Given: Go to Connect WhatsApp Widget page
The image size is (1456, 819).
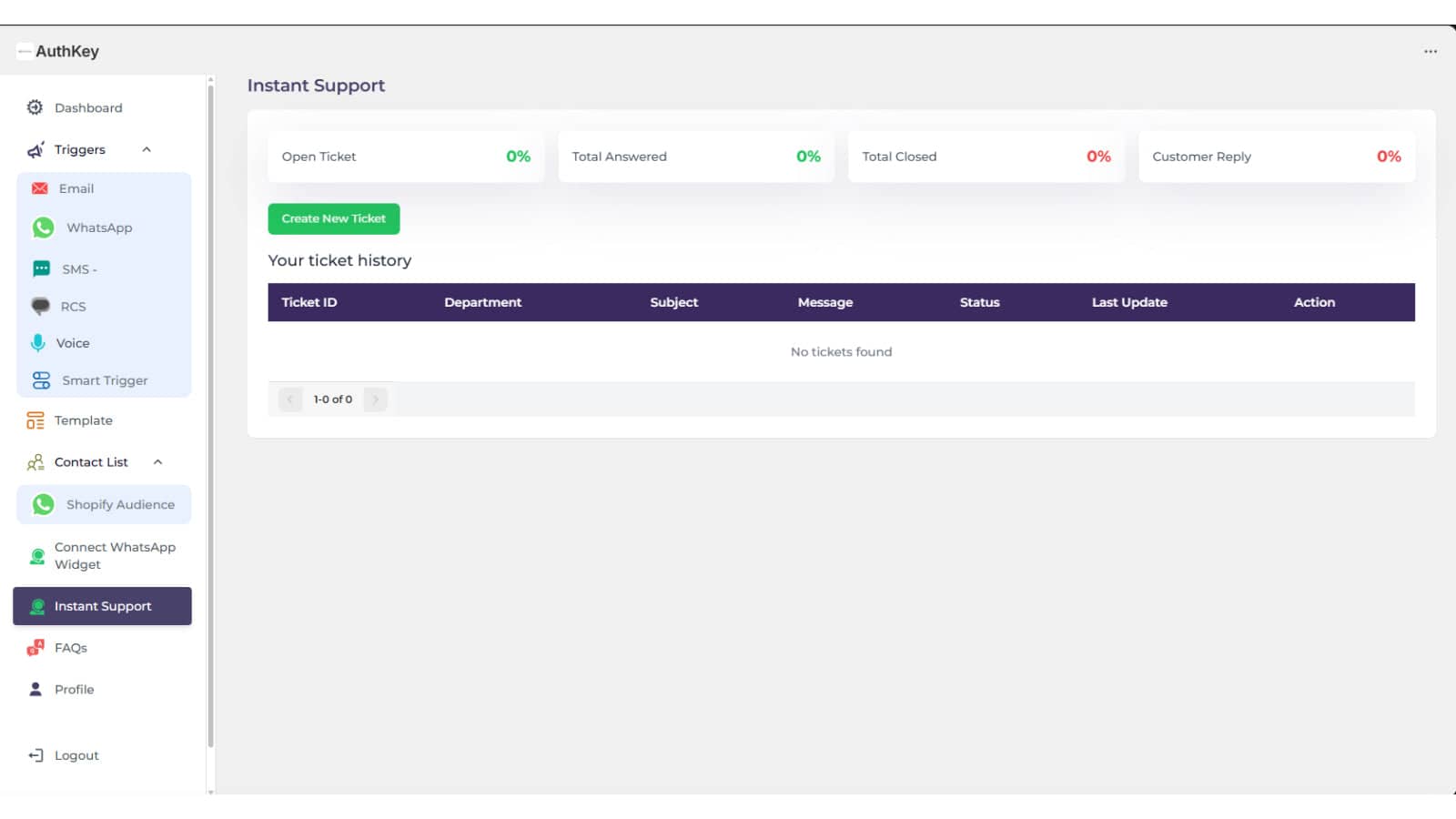Looking at the screenshot, I should tap(115, 555).
